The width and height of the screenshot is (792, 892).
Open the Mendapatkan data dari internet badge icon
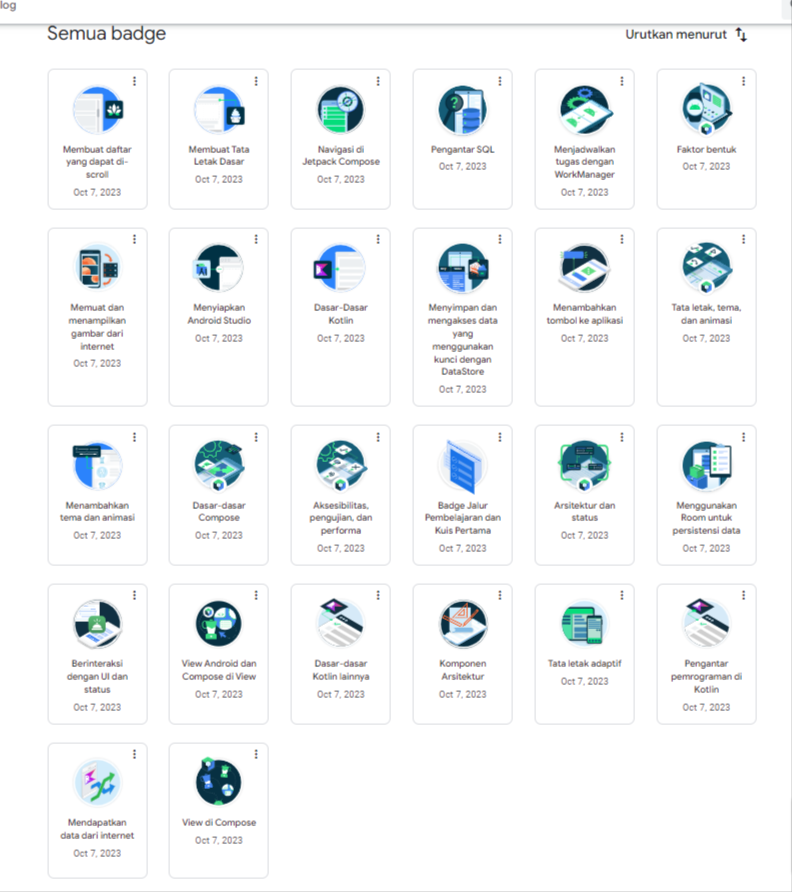(x=97, y=782)
